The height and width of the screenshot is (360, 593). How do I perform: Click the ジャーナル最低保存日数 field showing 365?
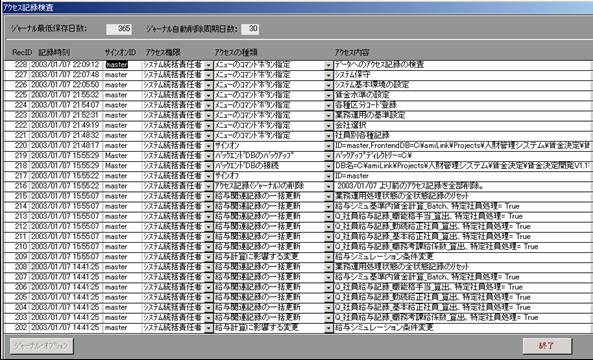pyautogui.click(x=119, y=29)
